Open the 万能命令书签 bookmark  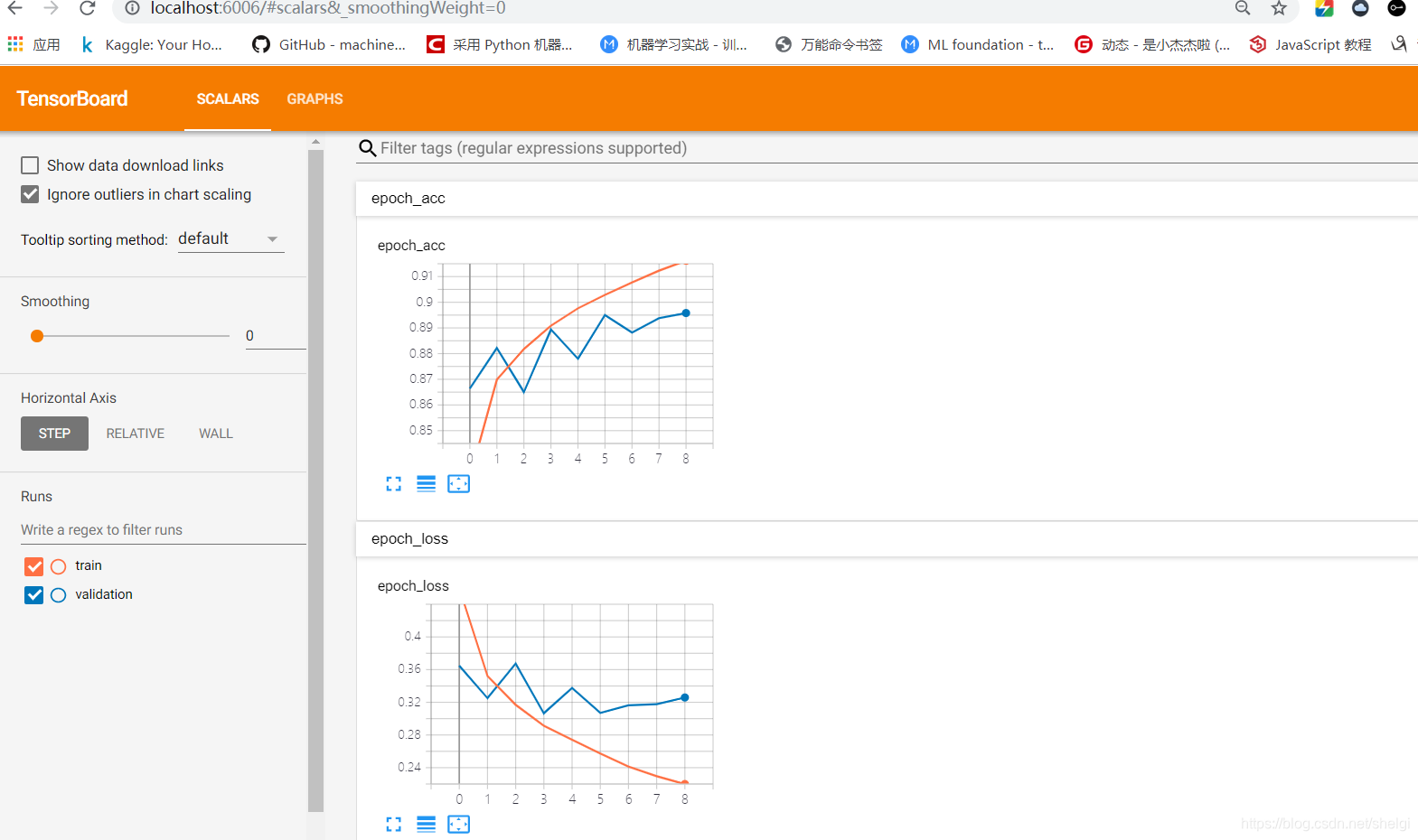[x=829, y=44]
